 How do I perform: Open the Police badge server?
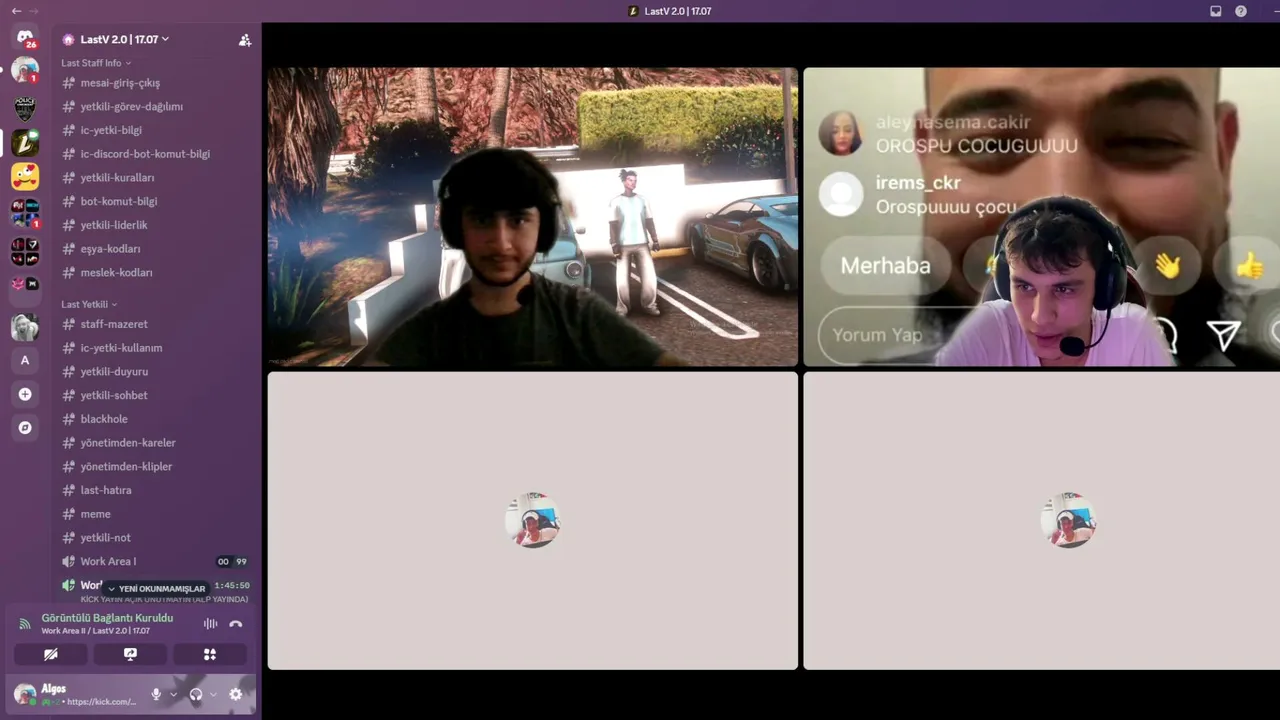(25, 108)
